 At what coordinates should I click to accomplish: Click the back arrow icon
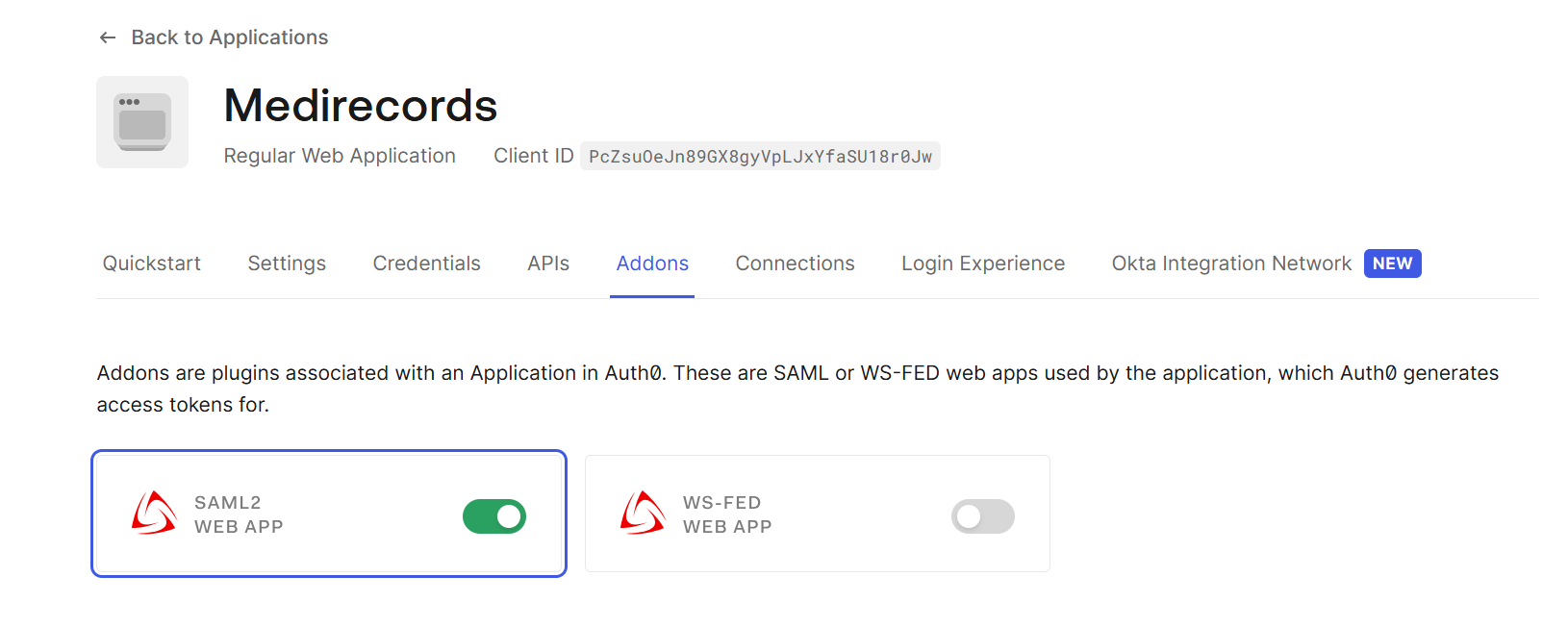pyautogui.click(x=108, y=38)
